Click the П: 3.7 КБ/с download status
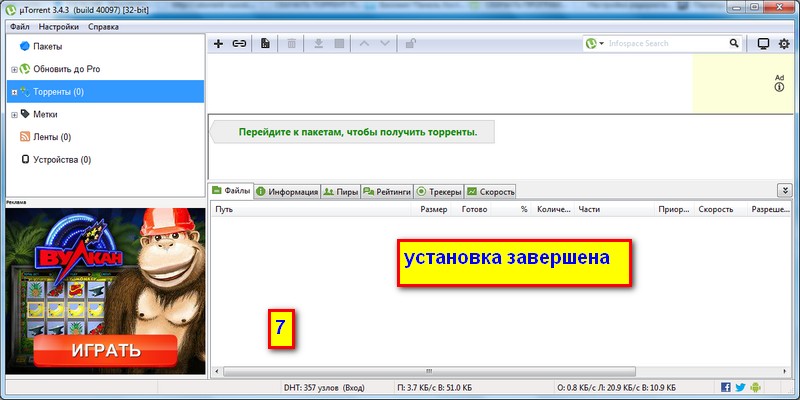This screenshot has width=800, height=400. pos(435,387)
